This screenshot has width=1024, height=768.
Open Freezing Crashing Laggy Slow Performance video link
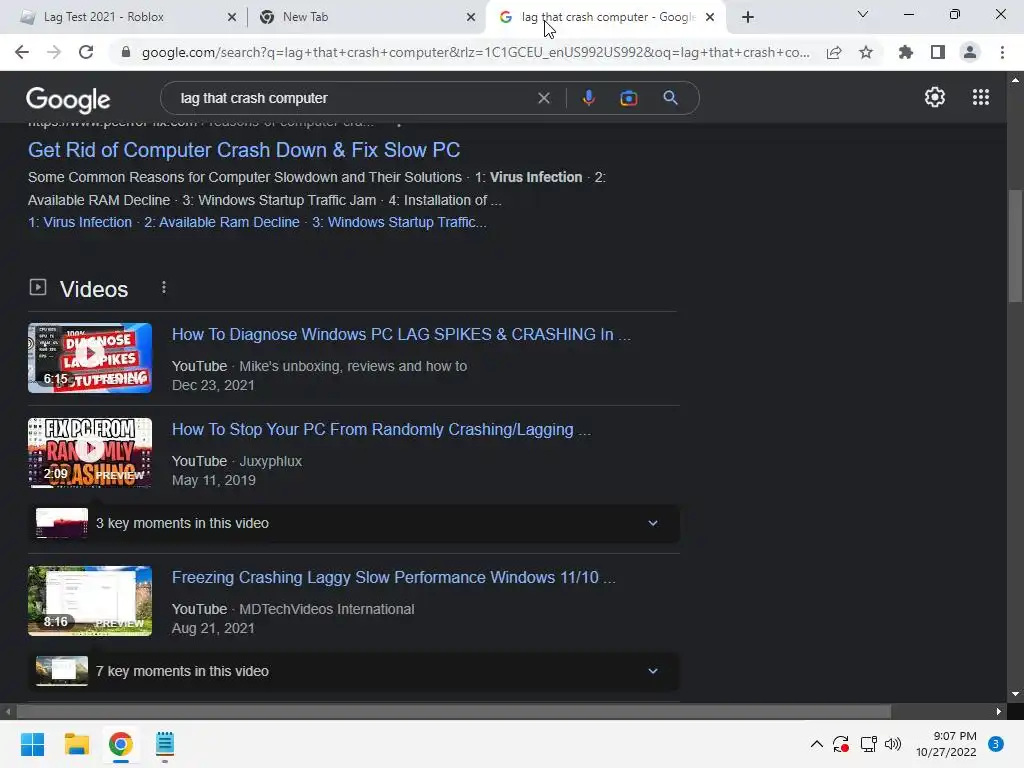pyautogui.click(x=393, y=577)
